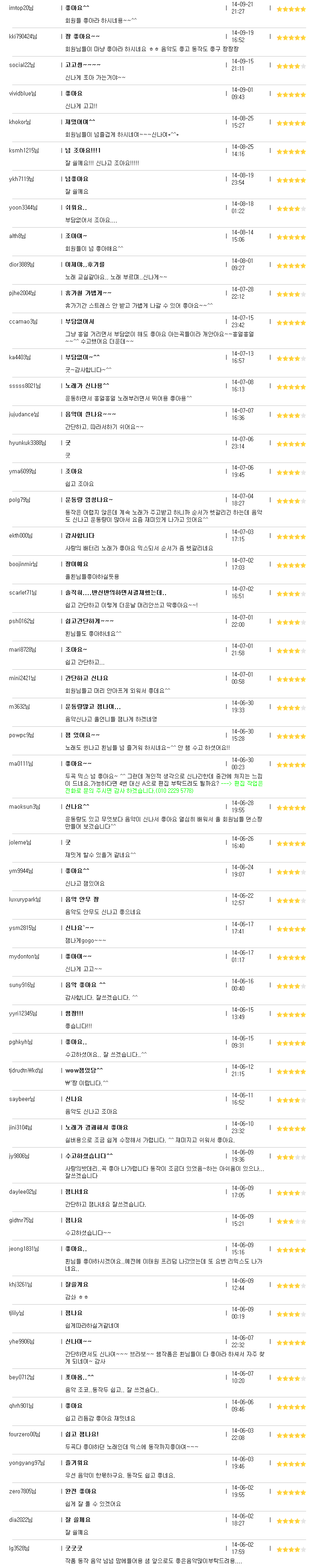The width and height of the screenshot is (317, 1568).
Task: Select the review title 노래가 신나용^^
Action: click(88, 385)
